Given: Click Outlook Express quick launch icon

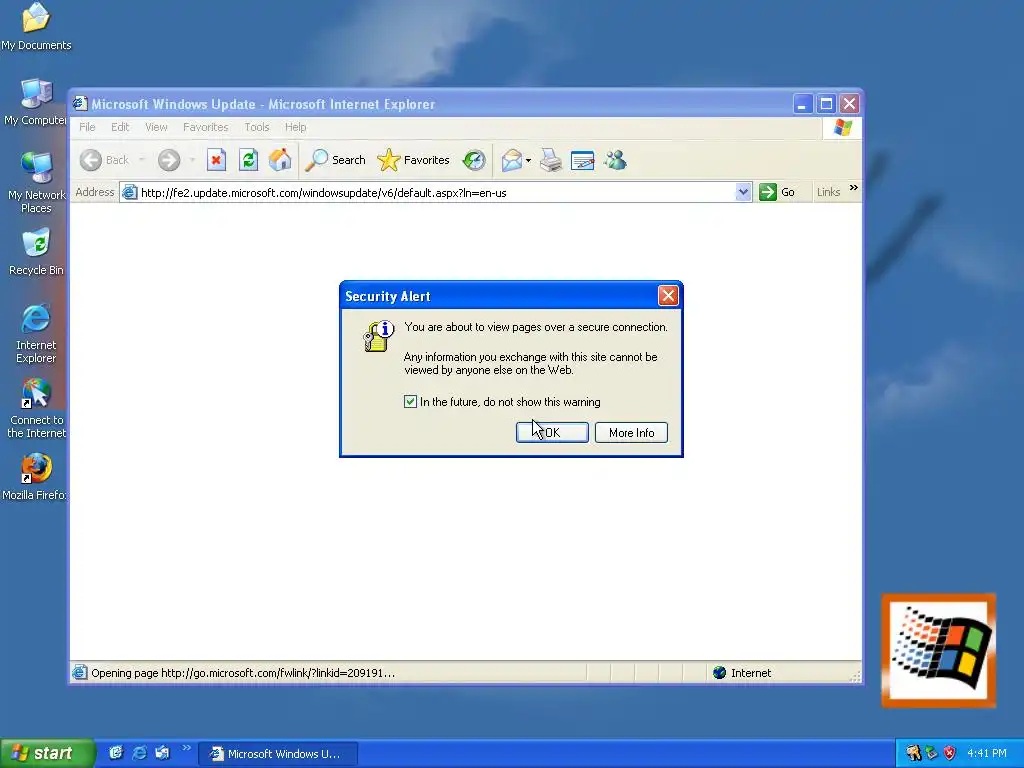Looking at the screenshot, I should [162, 753].
